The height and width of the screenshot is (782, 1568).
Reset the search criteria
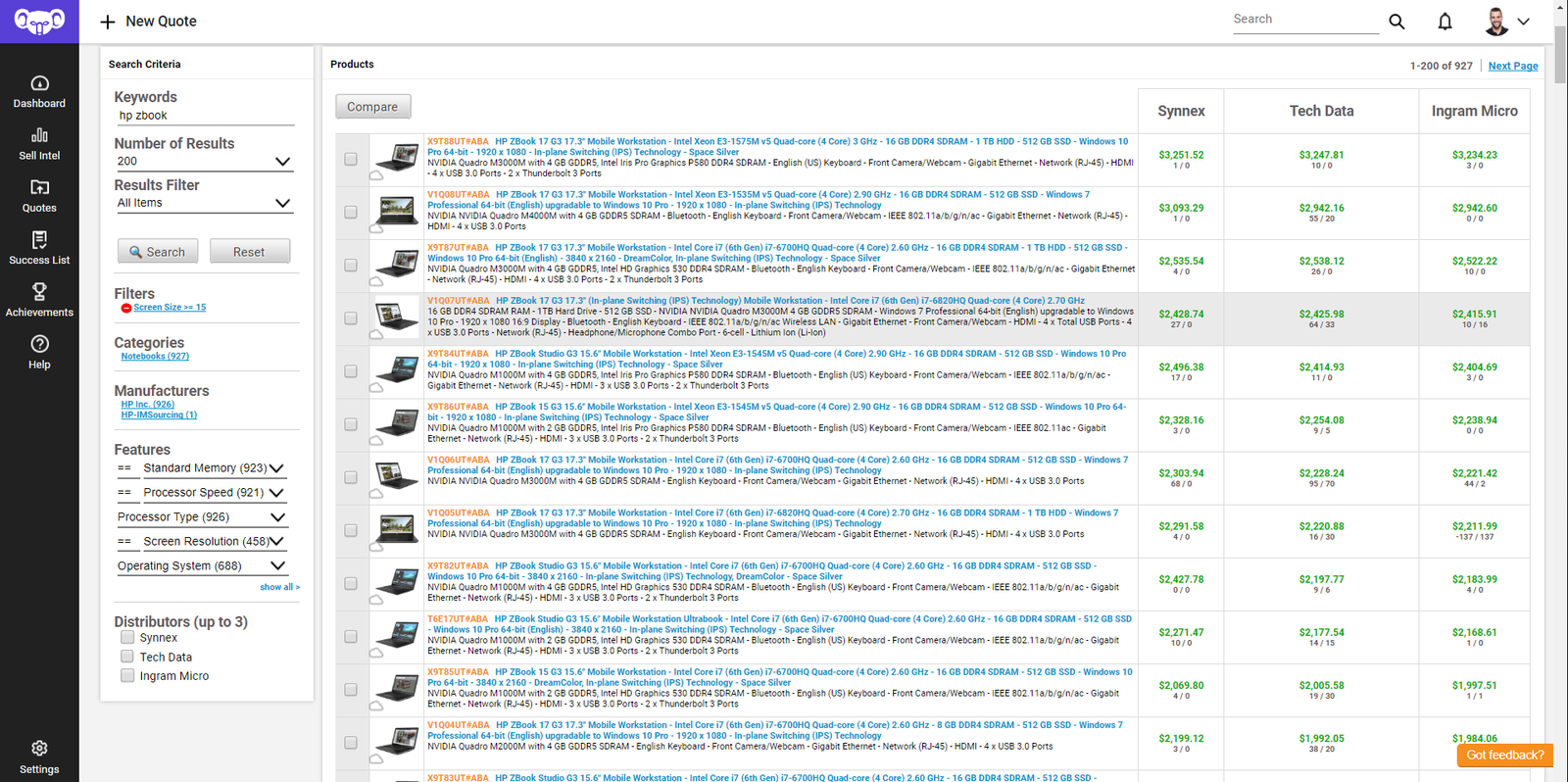pyautogui.click(x=250, y=251)
